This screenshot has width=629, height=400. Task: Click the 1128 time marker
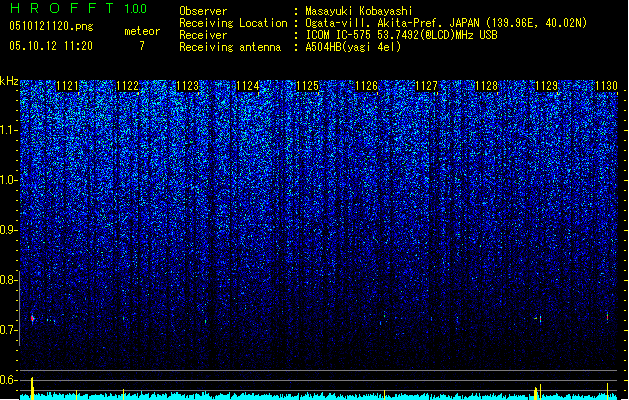[x=486, y=86]
